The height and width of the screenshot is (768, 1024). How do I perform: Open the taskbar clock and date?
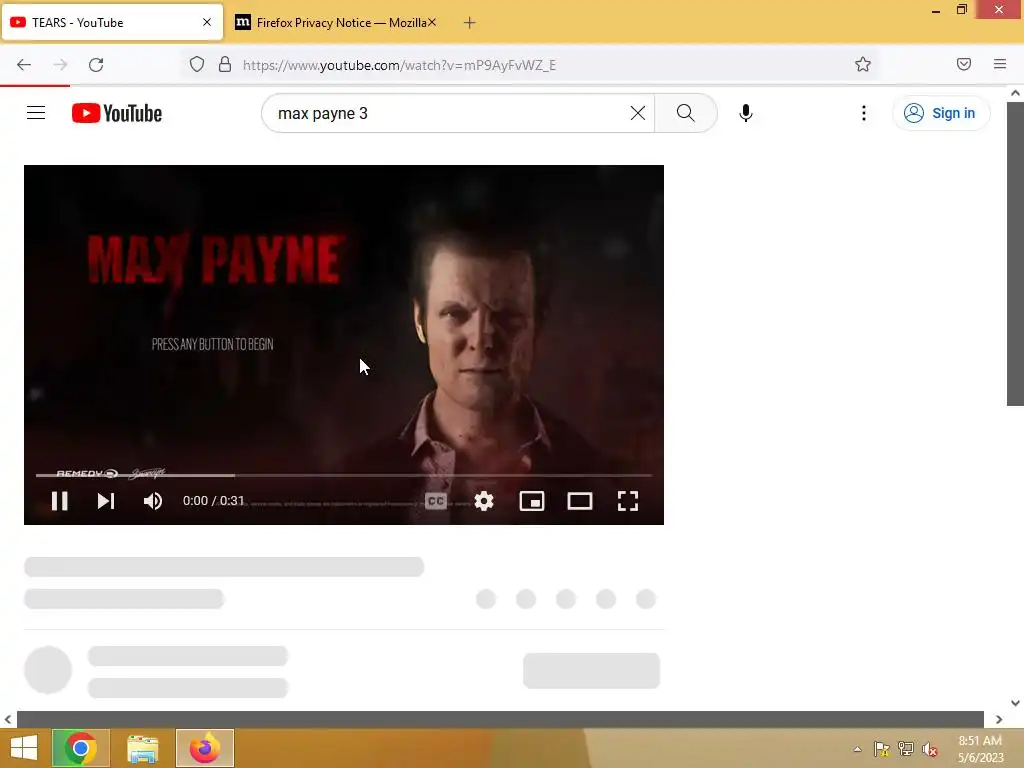980,749
